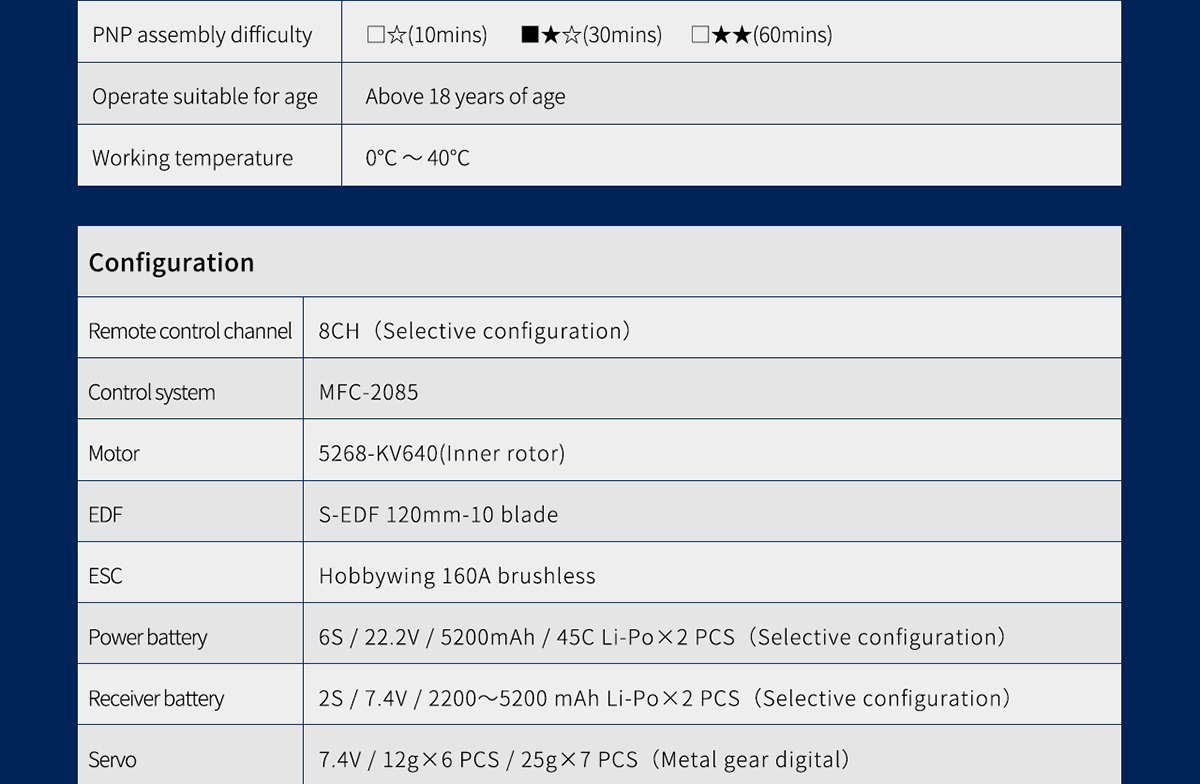Image resolution: width=1200 pixels, height=784 pixels.
Task: Click the 'Servo' row label
Action: click(x=112, y=760)
